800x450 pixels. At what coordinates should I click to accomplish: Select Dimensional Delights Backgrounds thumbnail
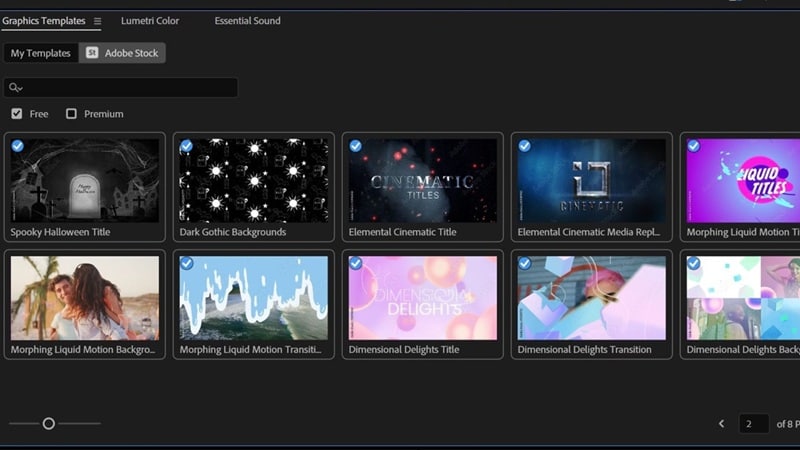(x=743, y=298)
